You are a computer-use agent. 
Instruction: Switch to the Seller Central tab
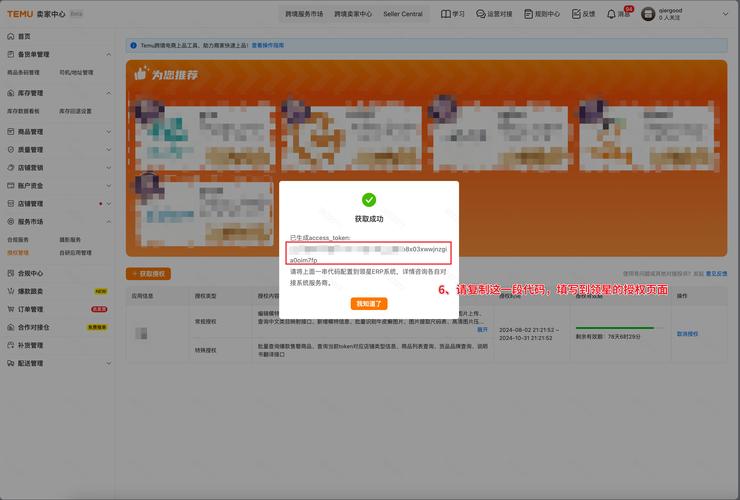[x=403, y=14]
